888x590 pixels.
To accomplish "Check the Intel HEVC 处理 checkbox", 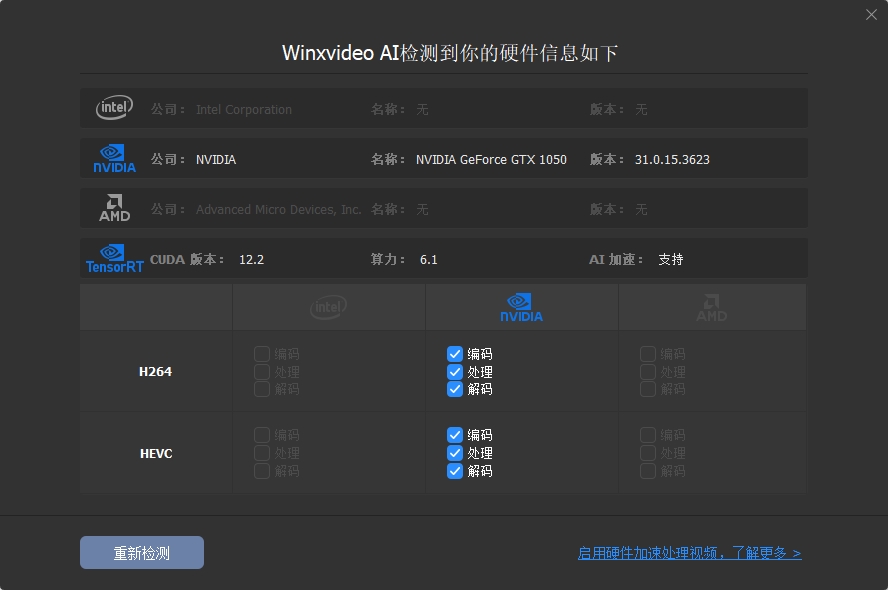I will point(262,453).
